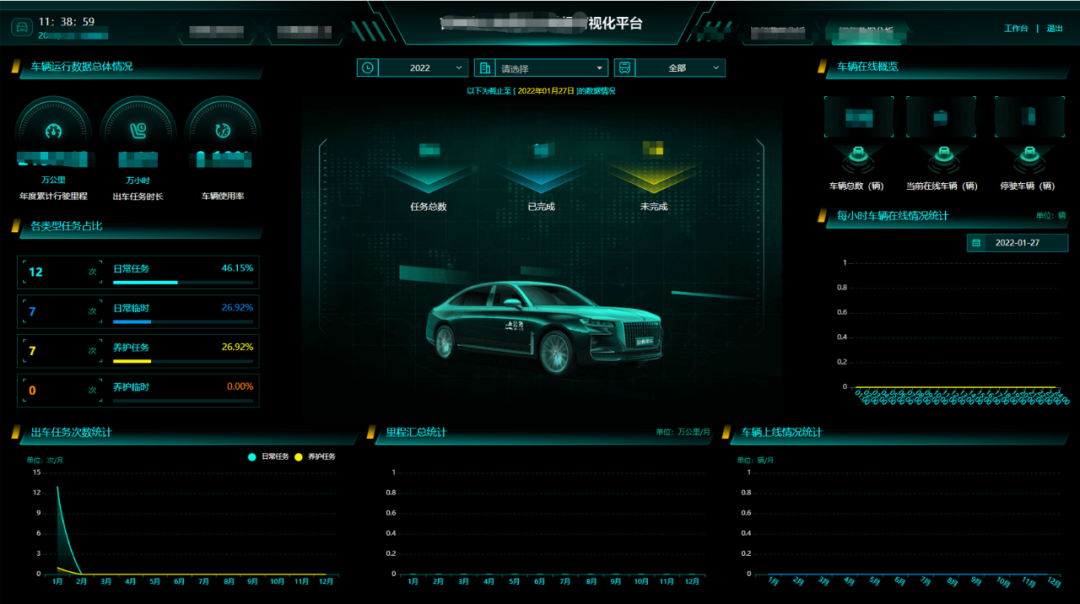Click the cyan arrow above 任务总数
The height and width of the screenshot is (604, 1080).
point(429,180)
